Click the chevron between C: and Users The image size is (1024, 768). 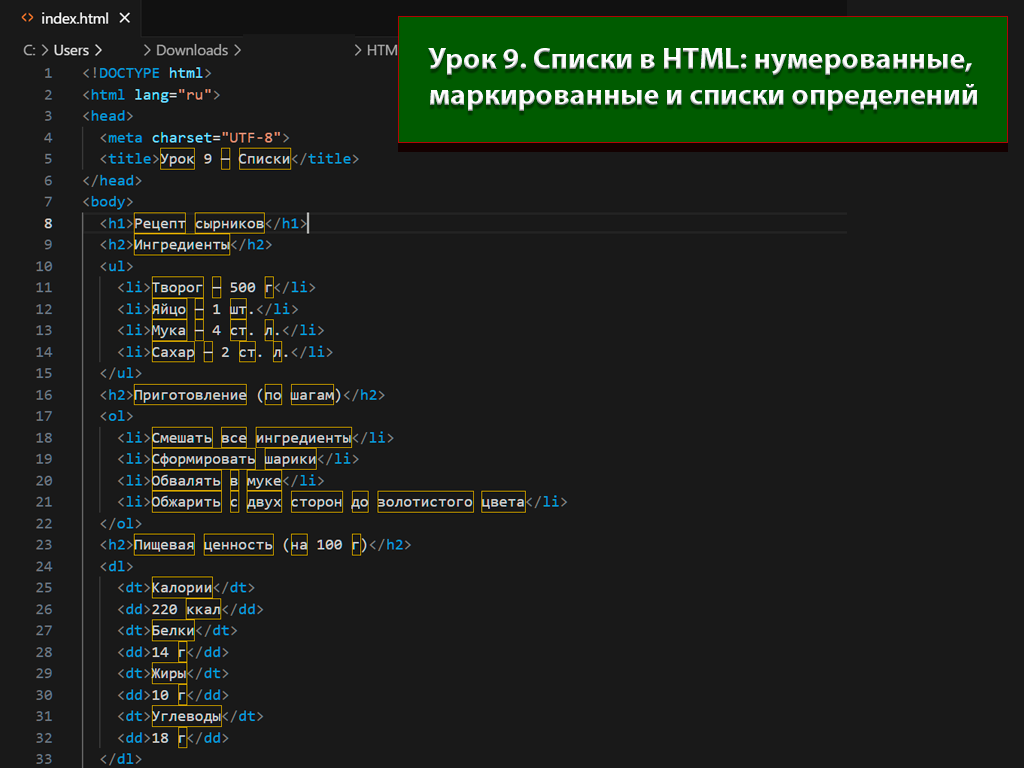tap(44, 50)
